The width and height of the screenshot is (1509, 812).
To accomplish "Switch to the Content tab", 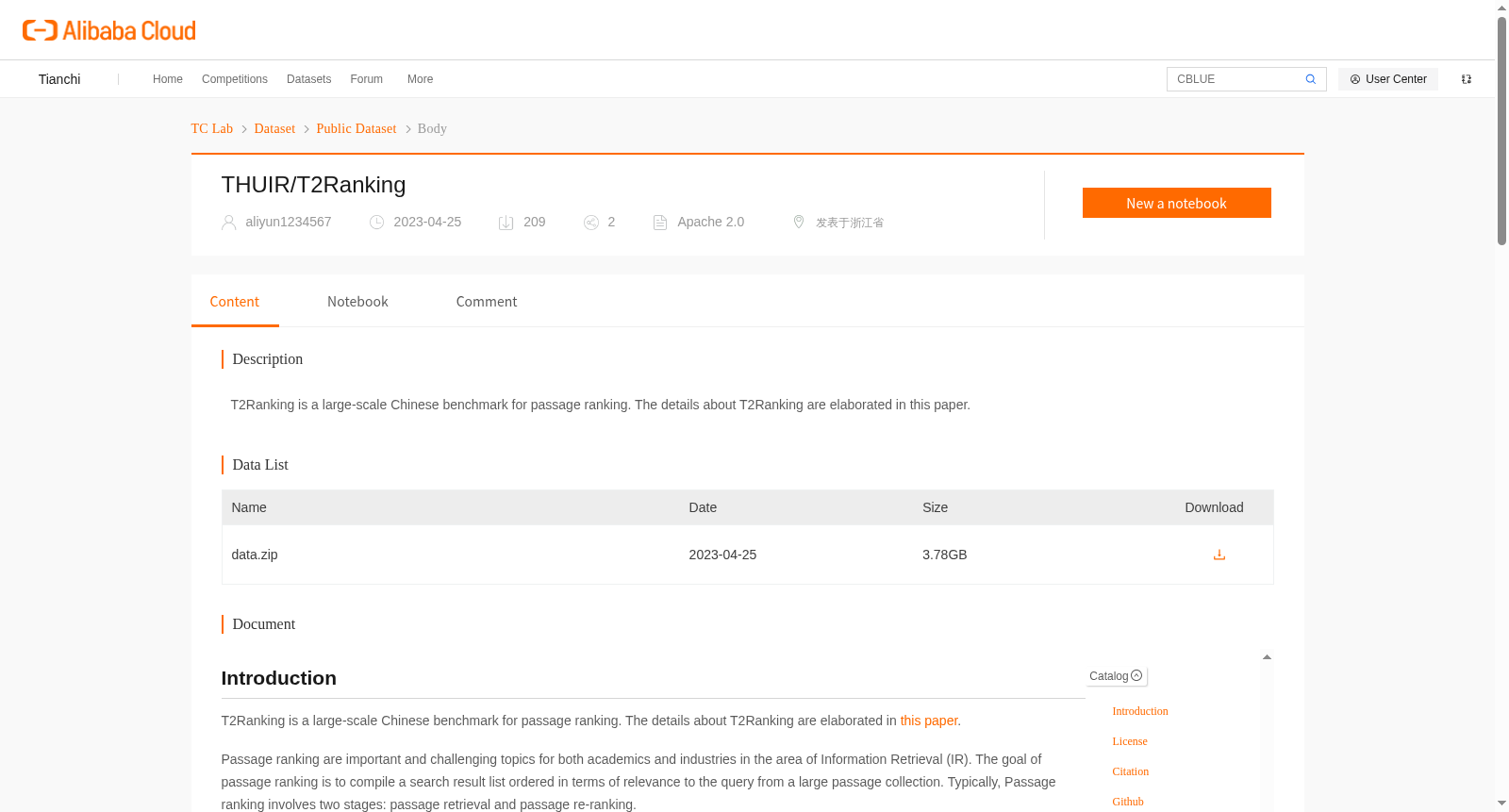I will (235, 302).
